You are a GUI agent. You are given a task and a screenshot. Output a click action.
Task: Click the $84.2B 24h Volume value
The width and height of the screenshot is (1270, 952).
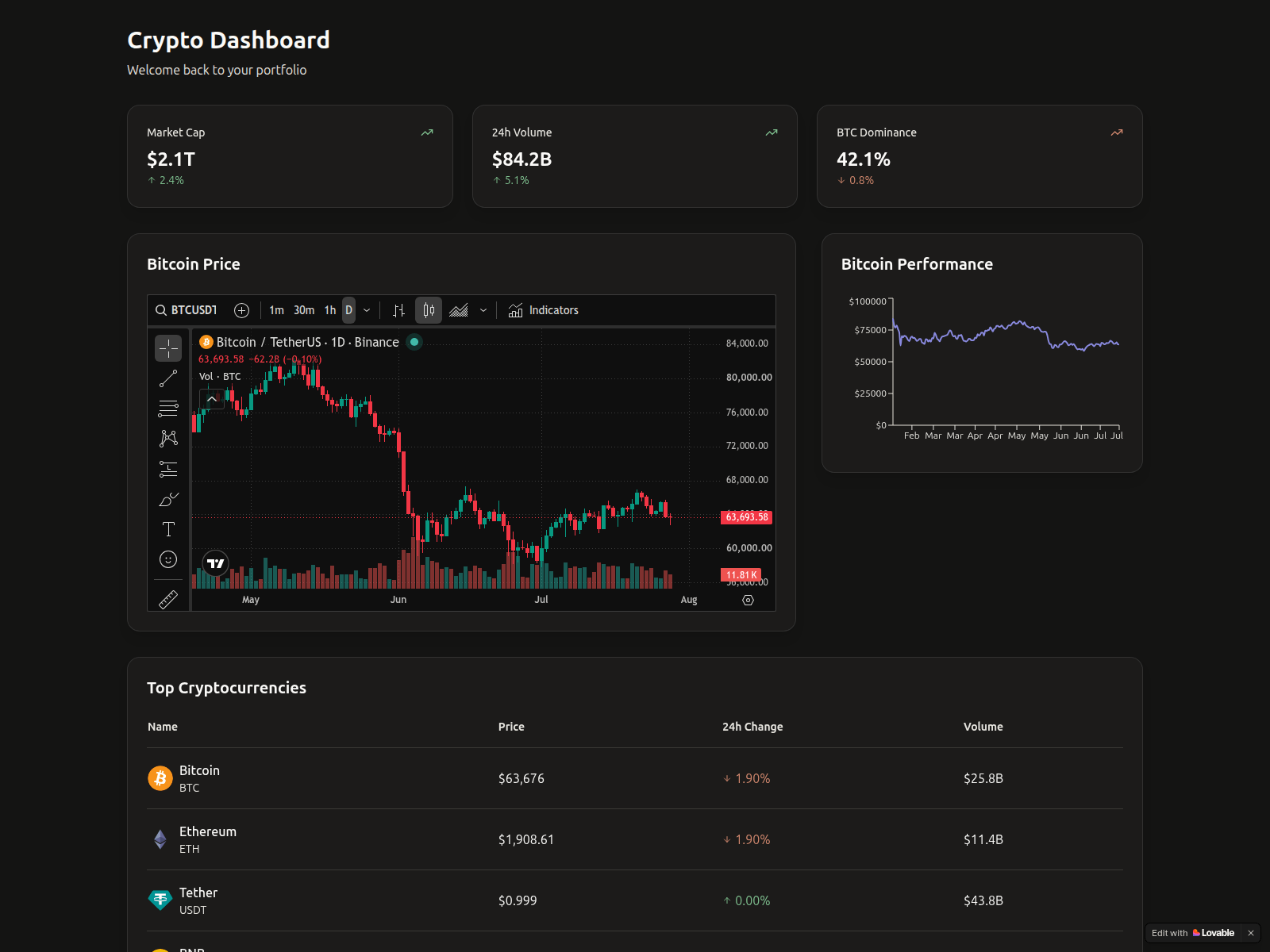521,159
